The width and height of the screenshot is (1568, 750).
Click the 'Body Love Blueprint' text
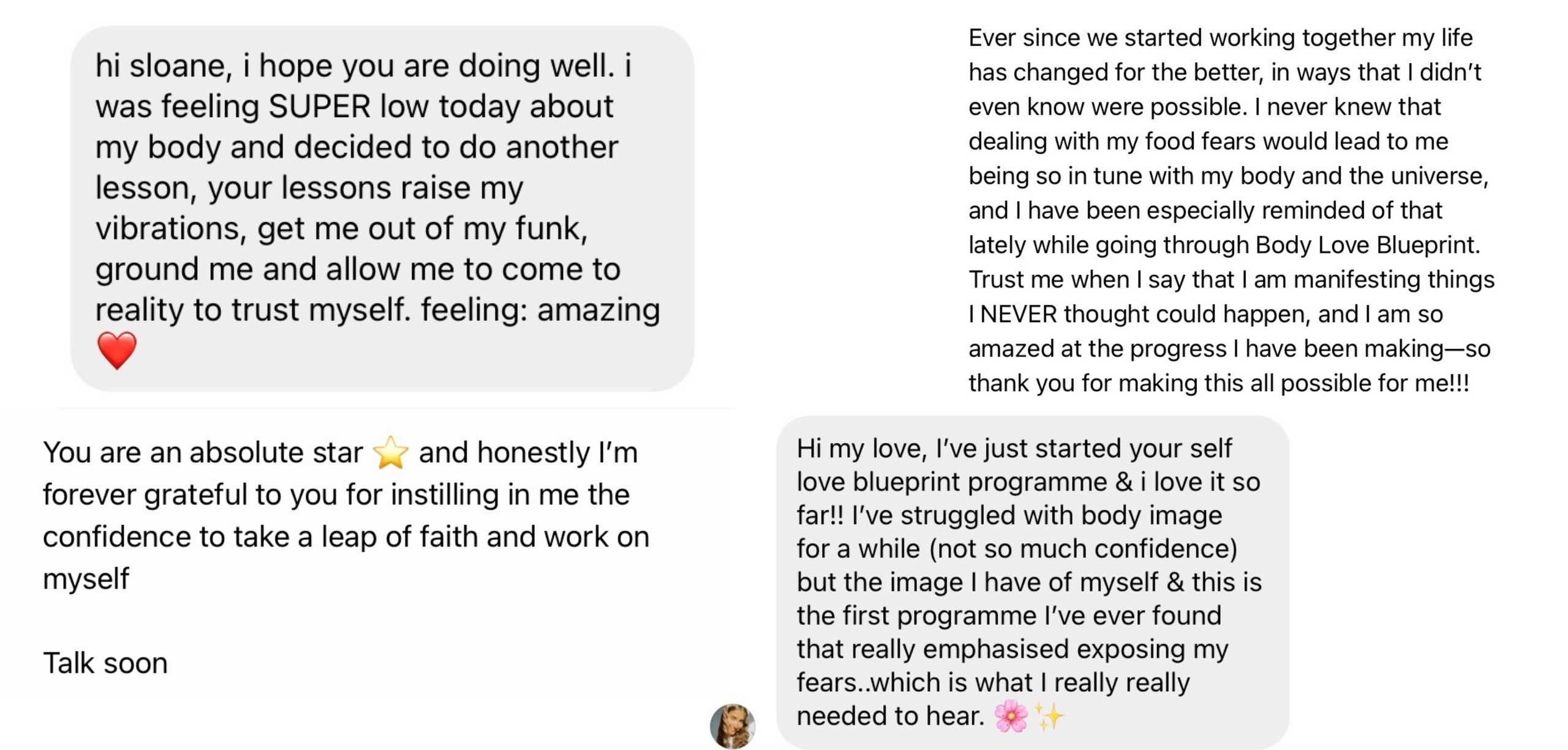coord(1367,245)
